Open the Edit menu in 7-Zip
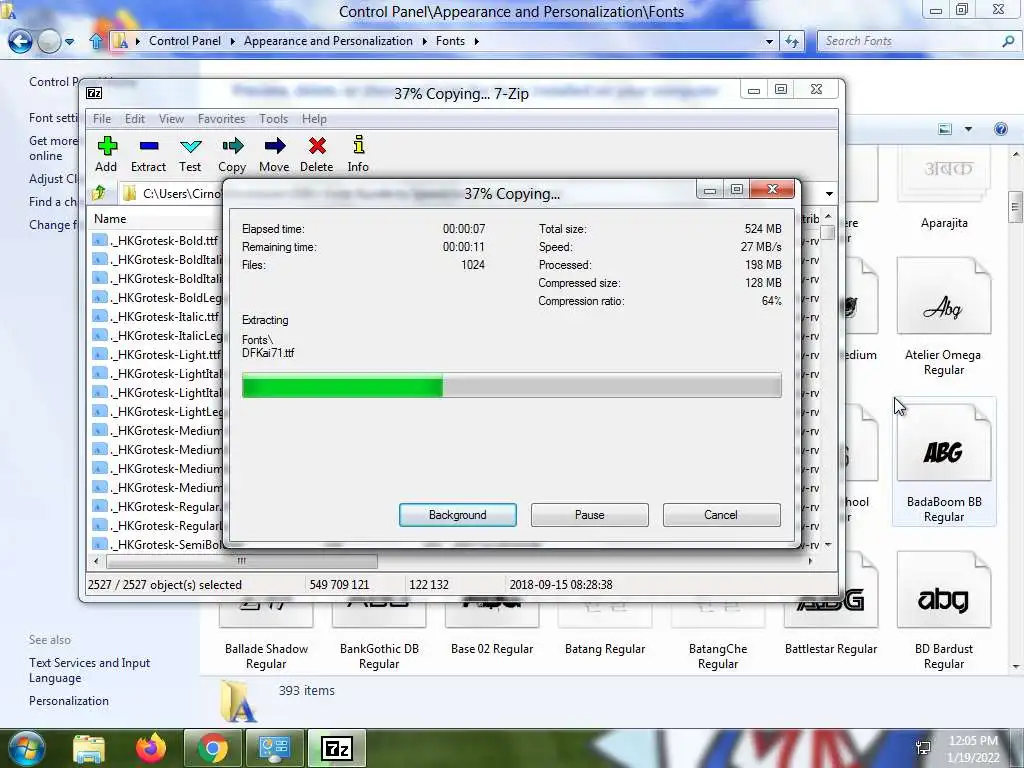Image resolution: width=1024 pixels, height=768 pixels. [135, 119]
